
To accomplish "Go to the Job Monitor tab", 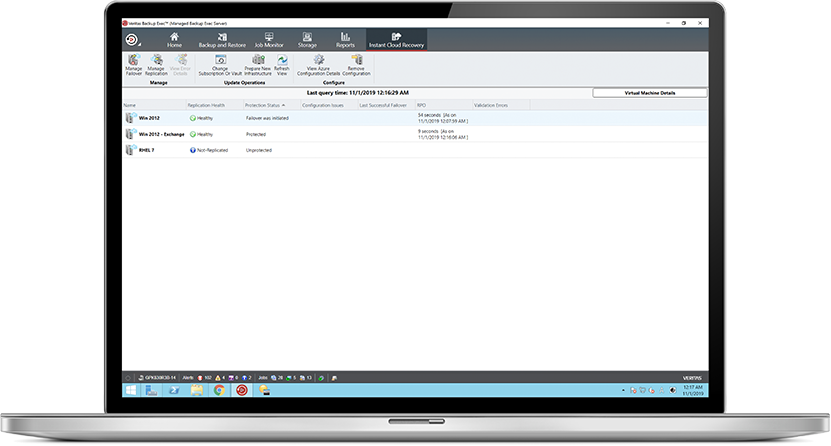I will coord(267,40).
